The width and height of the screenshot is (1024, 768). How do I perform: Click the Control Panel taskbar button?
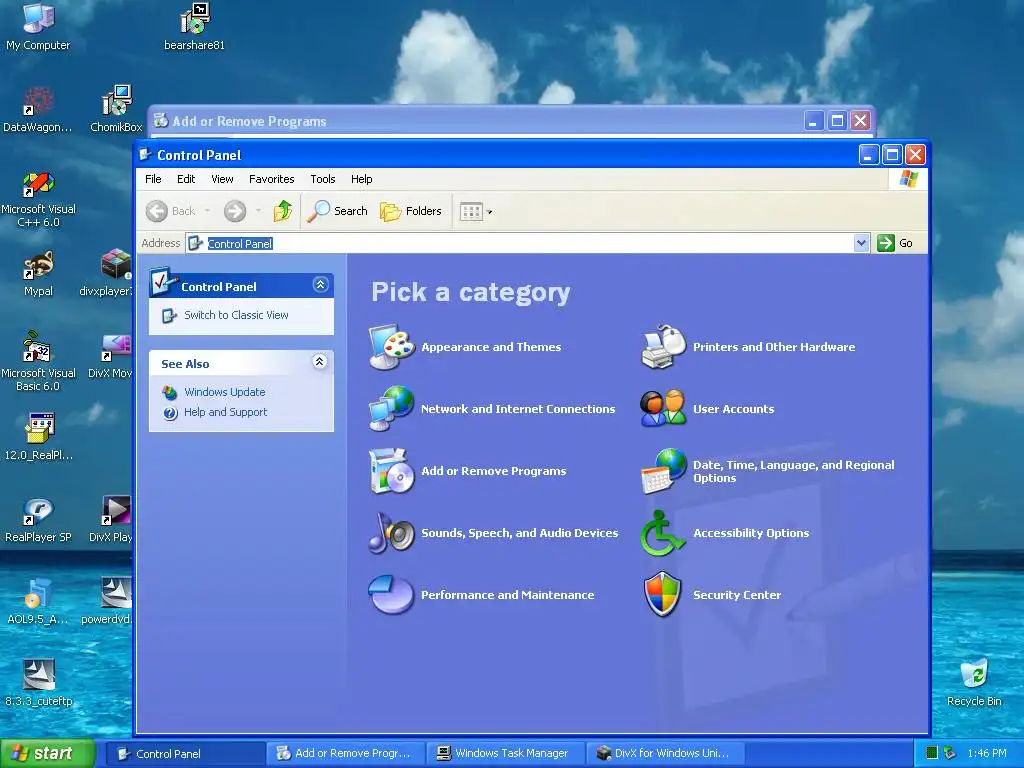(x=185, y=753)
